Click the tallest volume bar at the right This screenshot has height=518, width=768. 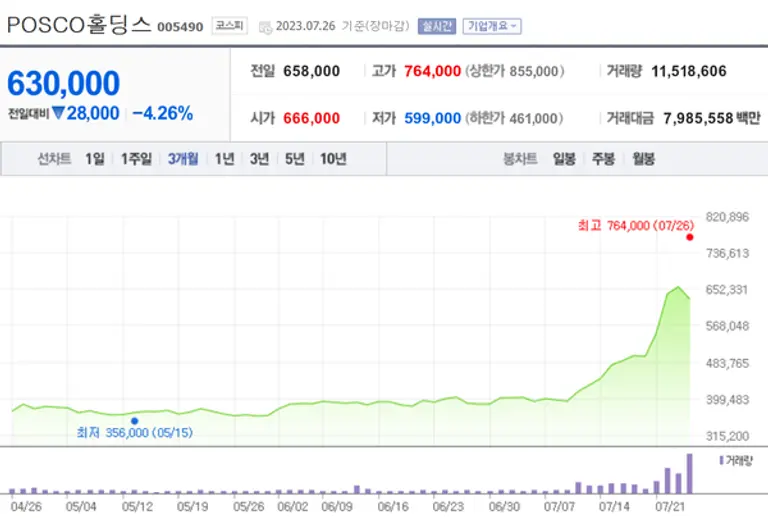tap(688, 474)
